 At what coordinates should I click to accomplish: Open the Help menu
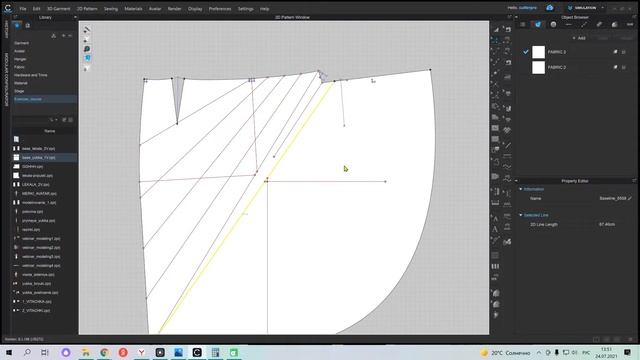click(x=264, y=9)
